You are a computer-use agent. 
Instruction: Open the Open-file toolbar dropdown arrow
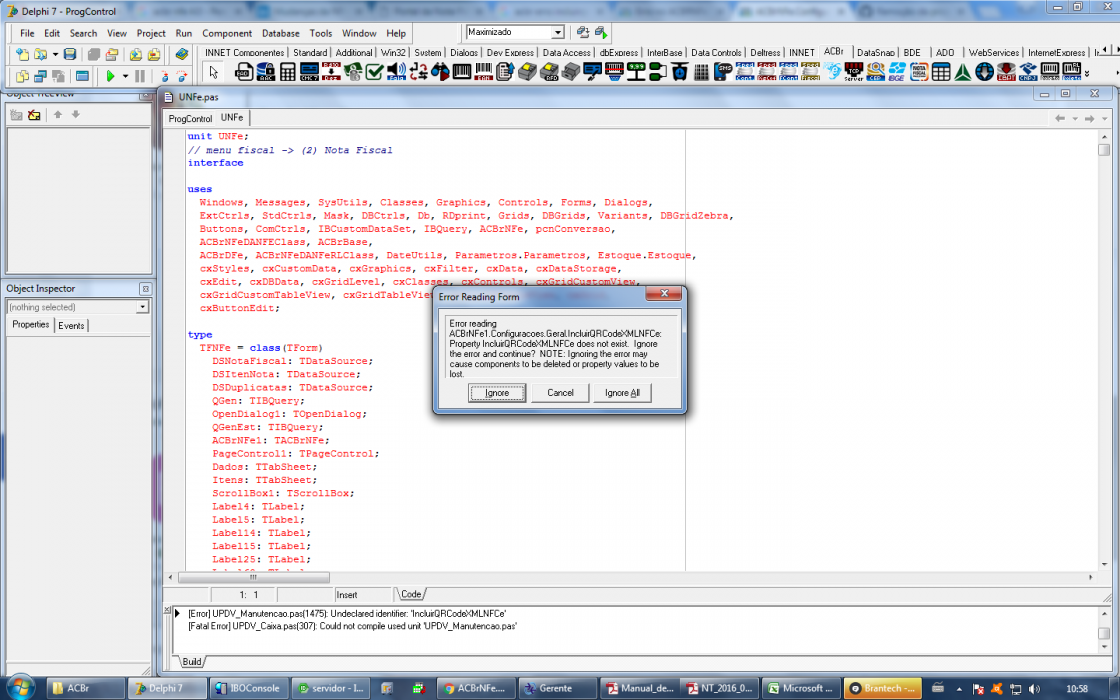55,54
